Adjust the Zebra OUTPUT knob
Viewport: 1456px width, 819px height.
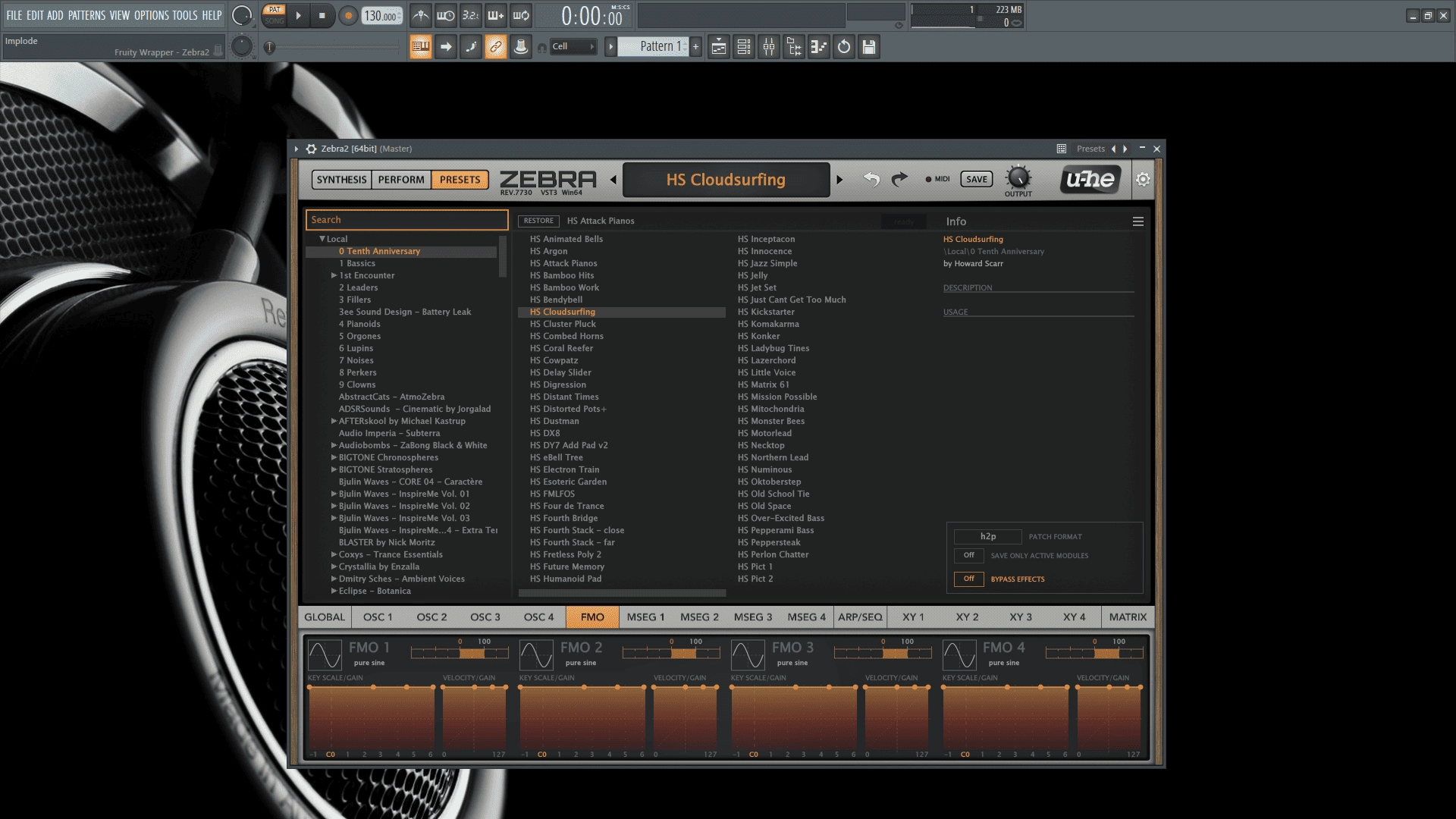[1018, 177]
